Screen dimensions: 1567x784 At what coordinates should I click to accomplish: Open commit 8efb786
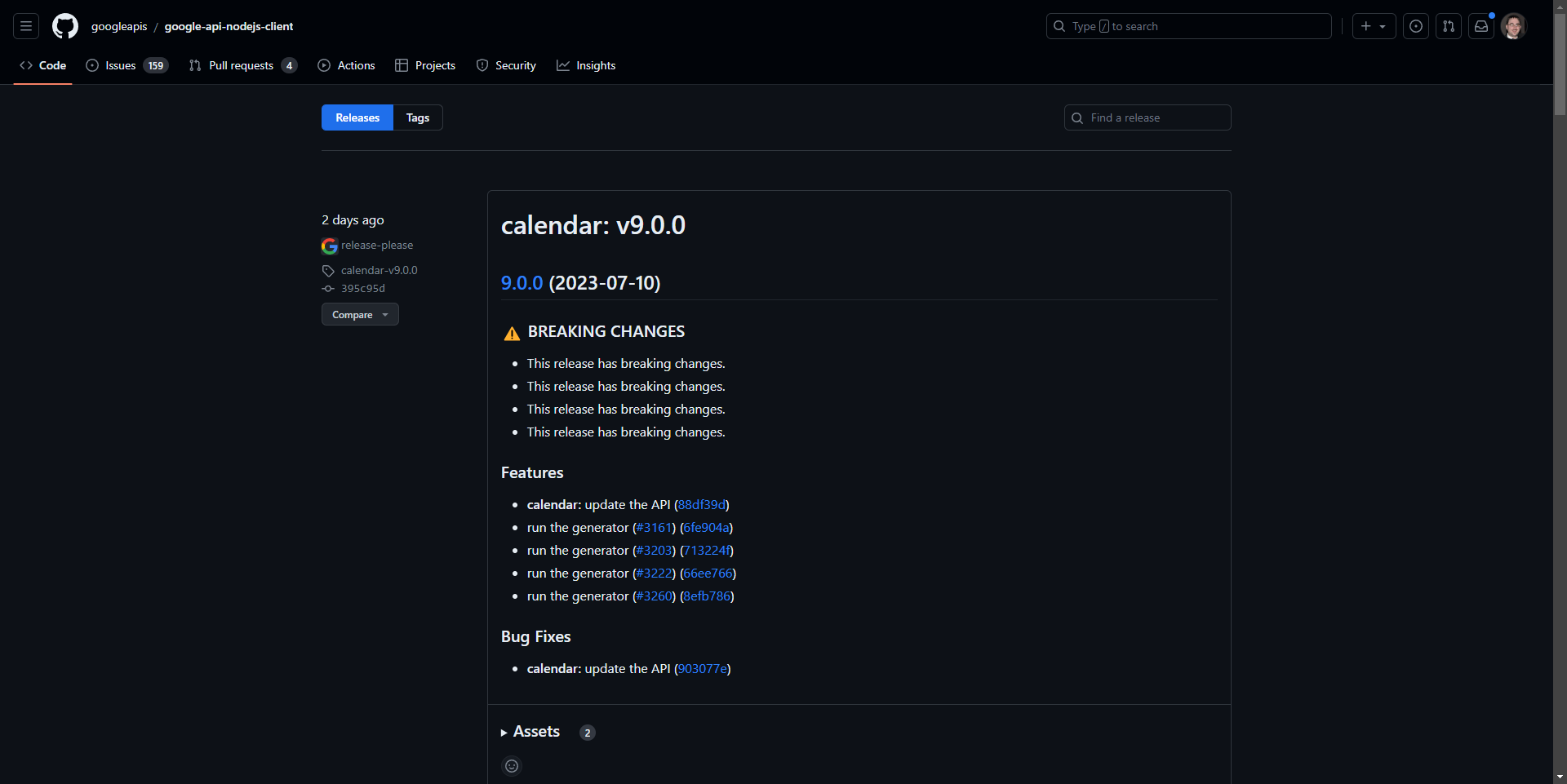coord(707,596)
